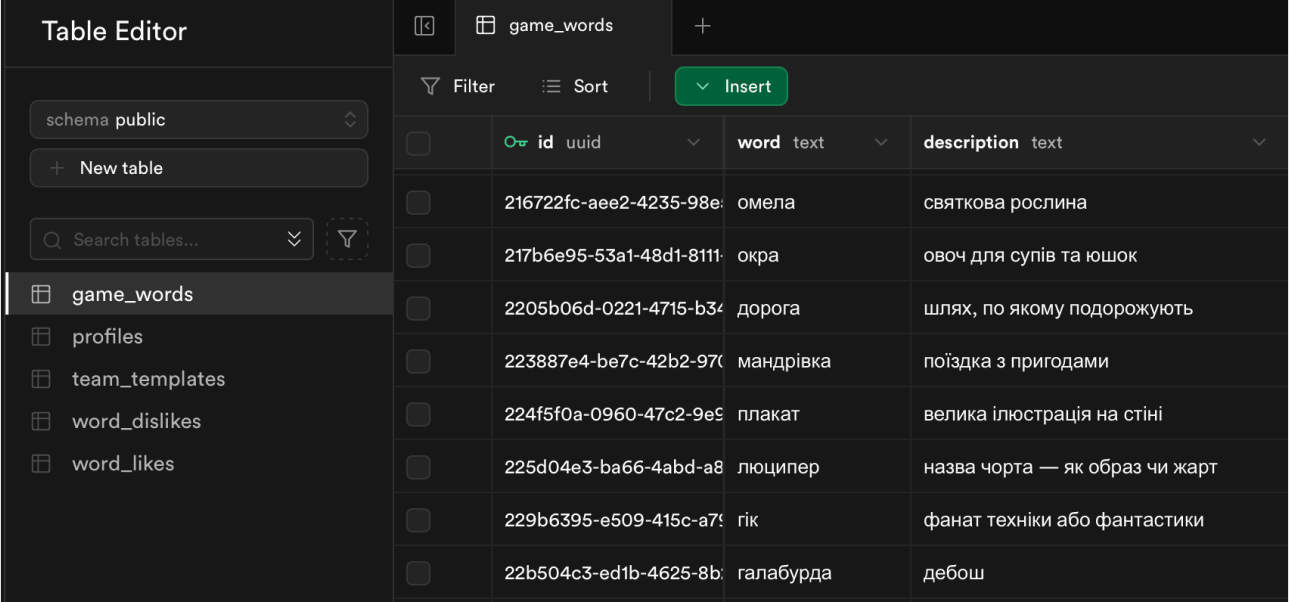This screenshot has height=602, width=1289.
Task: Click the table icon beside word_dislikes
Action: [41, 422]
